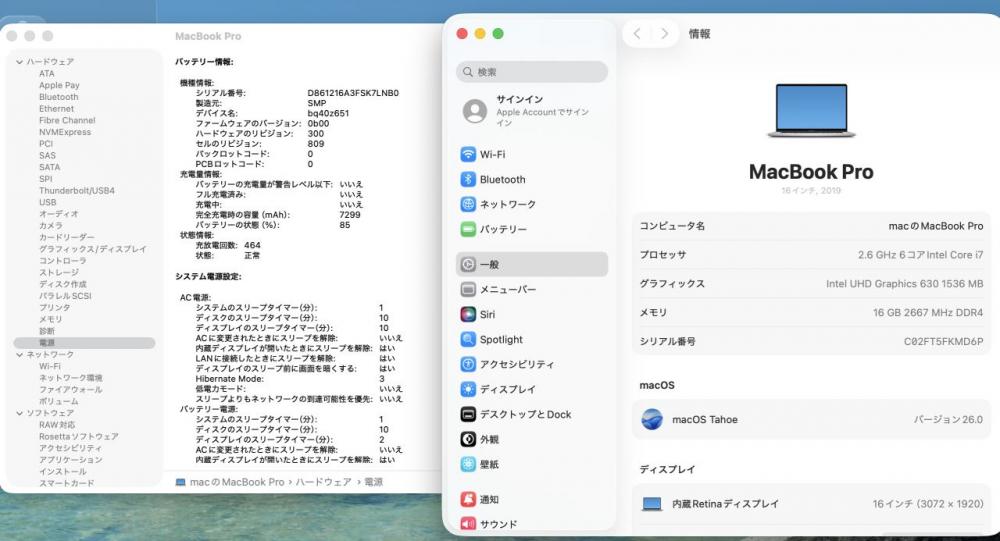Collapse the ソフトウェア tree section

point(19,413)
